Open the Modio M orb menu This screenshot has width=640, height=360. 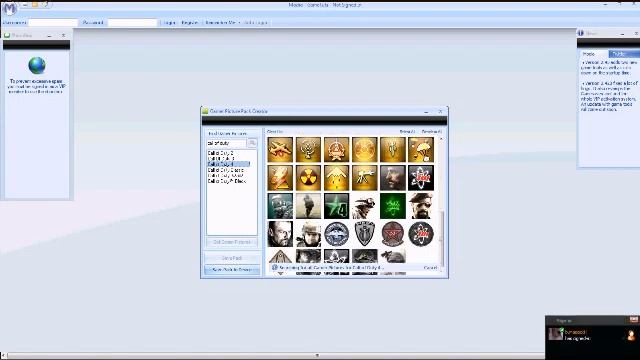9,8
